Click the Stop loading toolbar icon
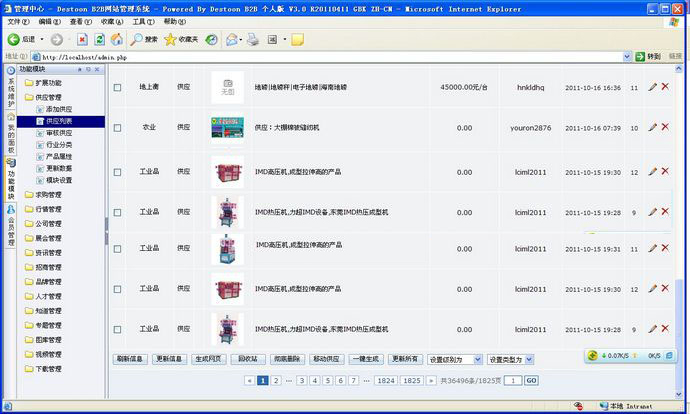Viewport: 690px width, 414px height. (x=81, y=39)
